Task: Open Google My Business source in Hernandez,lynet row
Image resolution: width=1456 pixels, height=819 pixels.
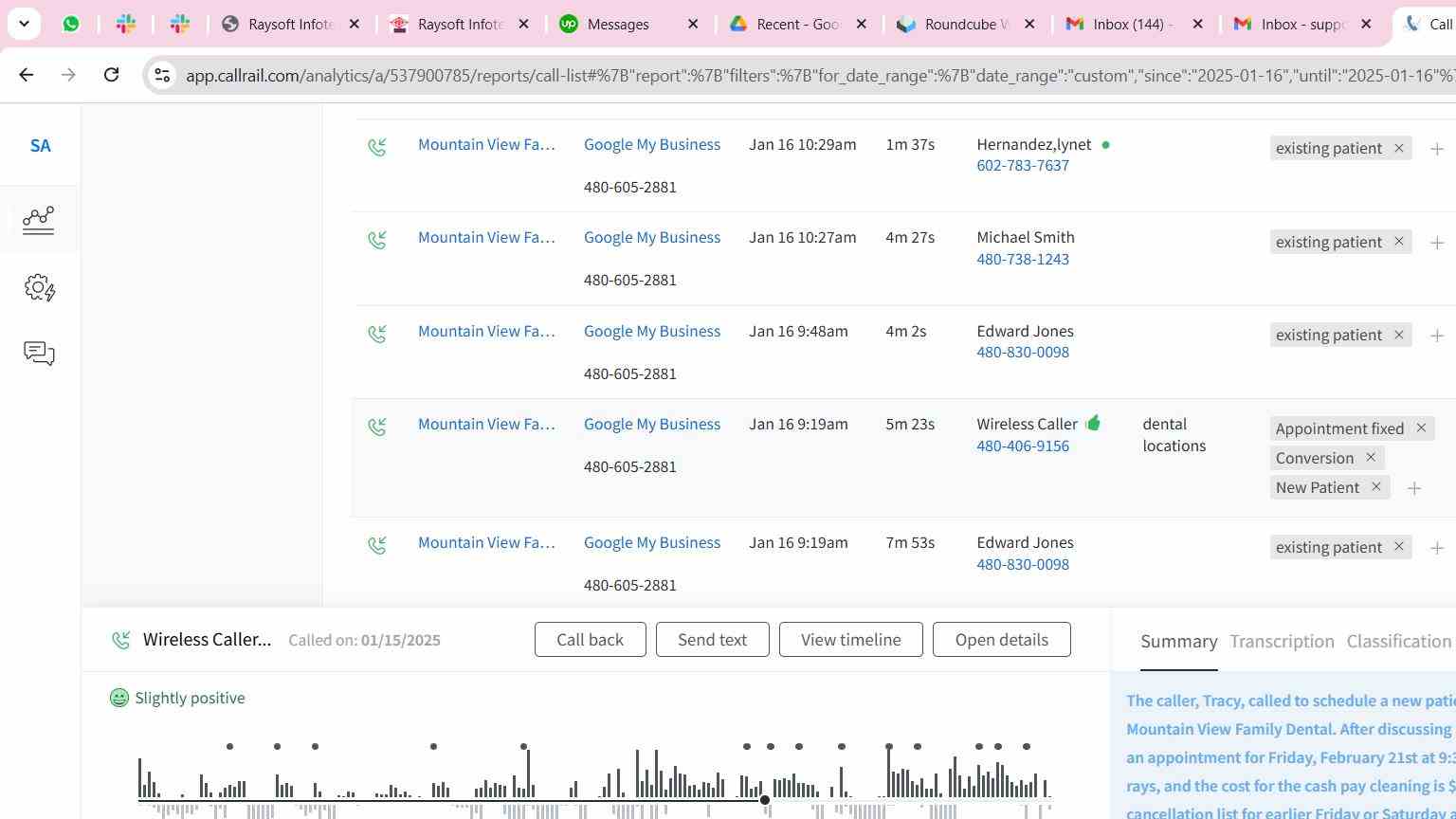Action: 652,145
